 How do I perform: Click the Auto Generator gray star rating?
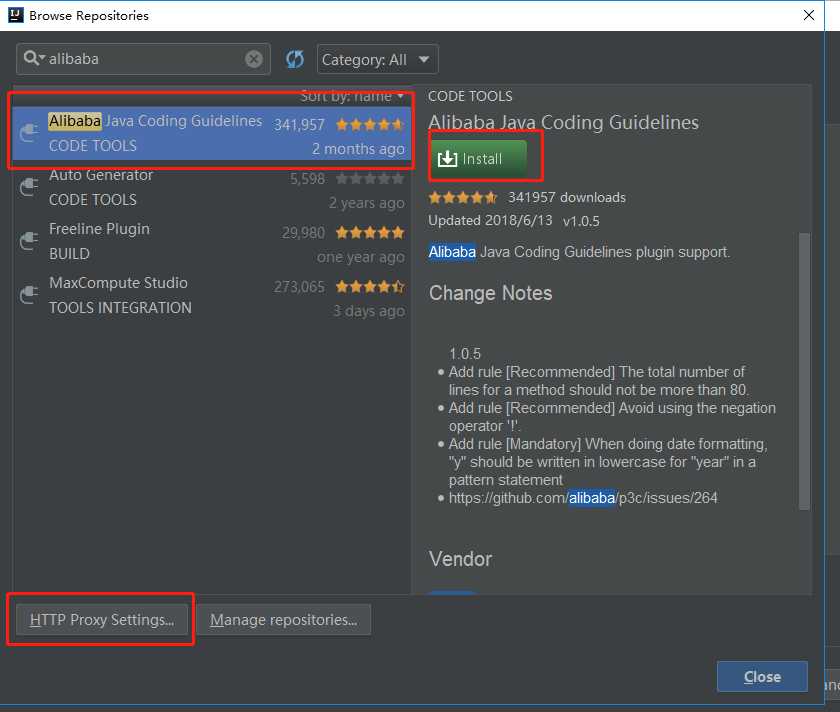pyautogui.click(x=370, y=178)
